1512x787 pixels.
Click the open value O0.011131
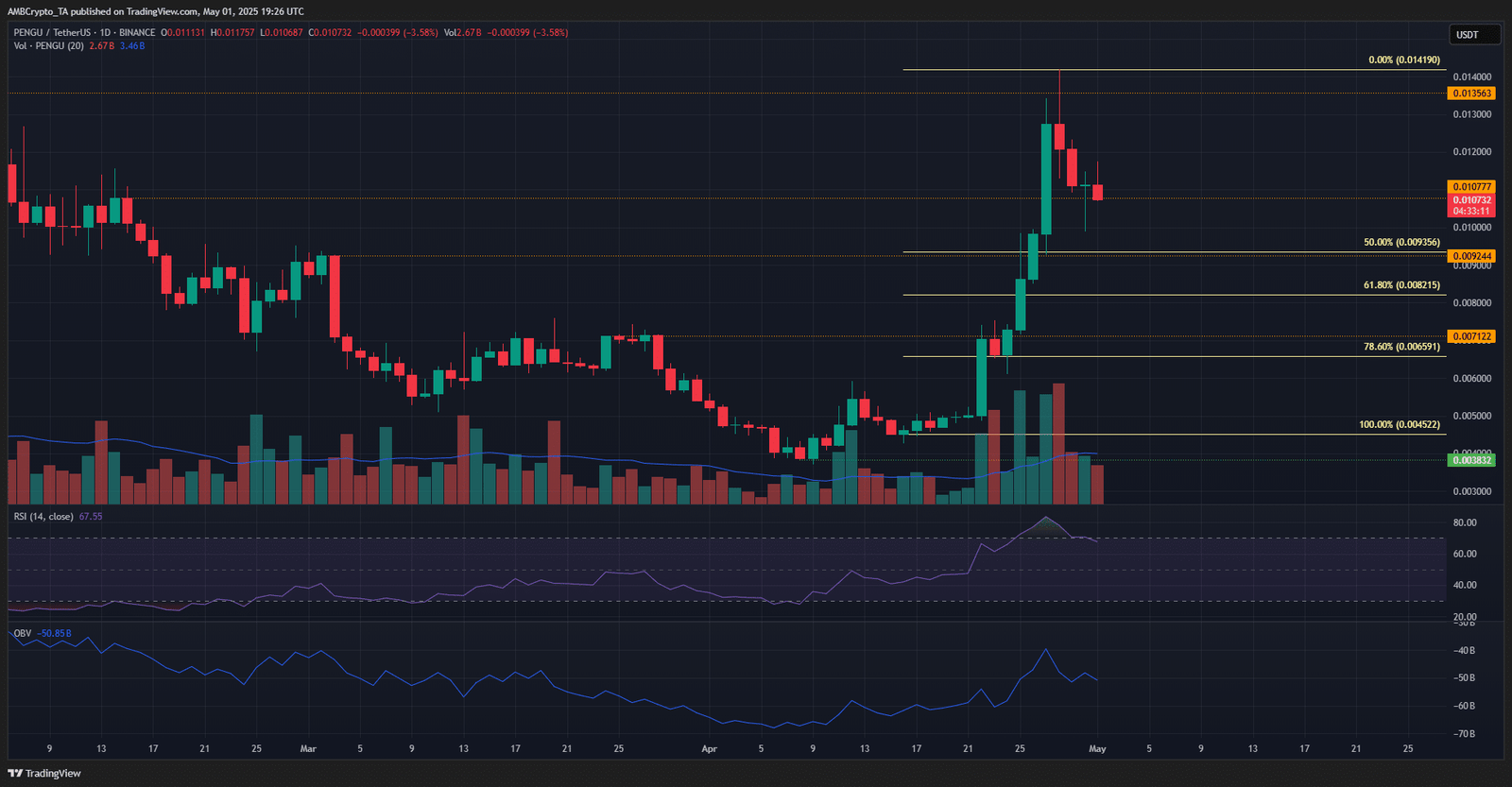(x=182, y=32)
